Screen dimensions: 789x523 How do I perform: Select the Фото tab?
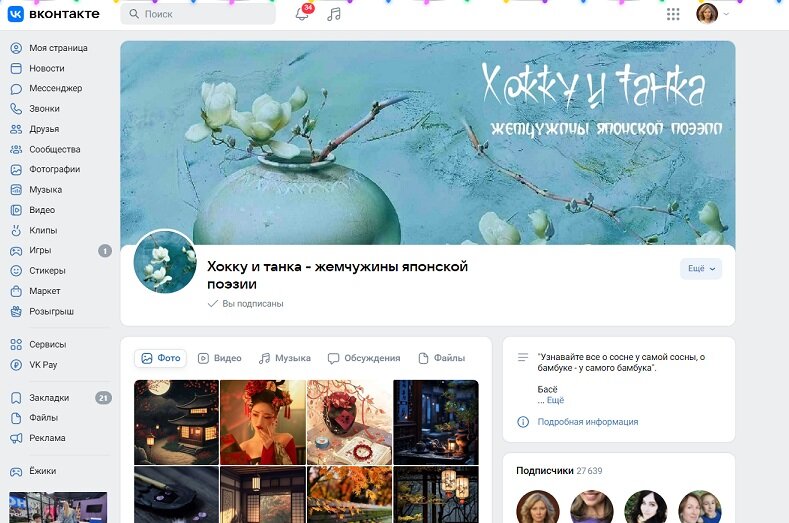[x=161, y=358]
